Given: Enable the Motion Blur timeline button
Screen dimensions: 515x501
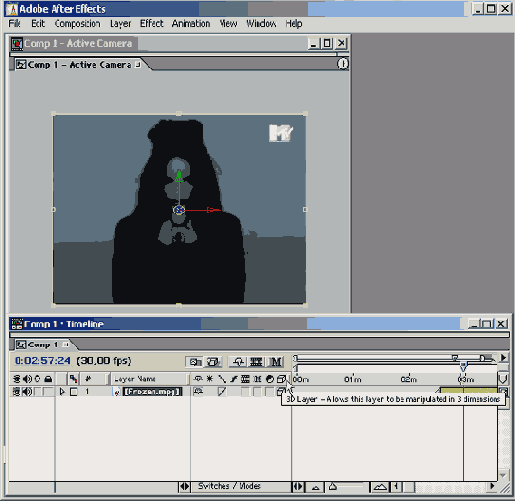Looking at the screenshot, I should (276, 362).
